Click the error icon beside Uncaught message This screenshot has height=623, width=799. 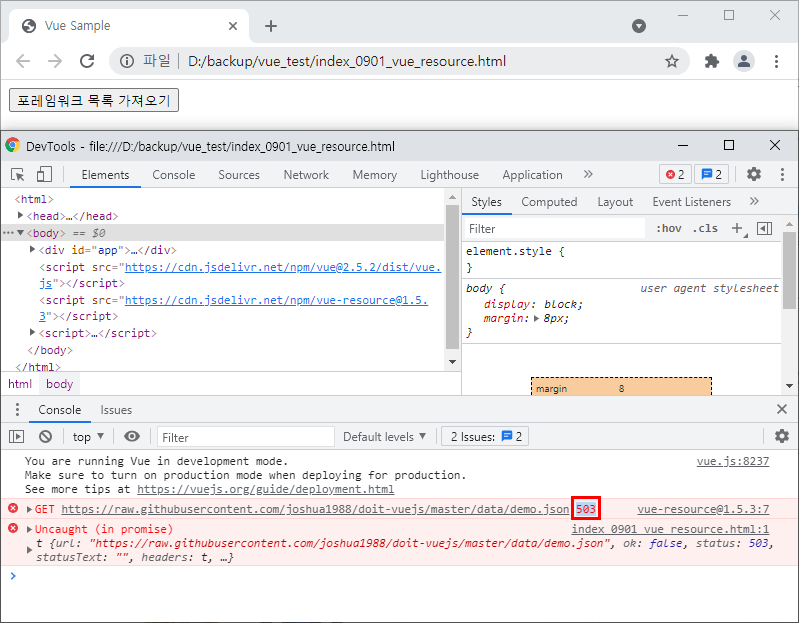(13, 528)
